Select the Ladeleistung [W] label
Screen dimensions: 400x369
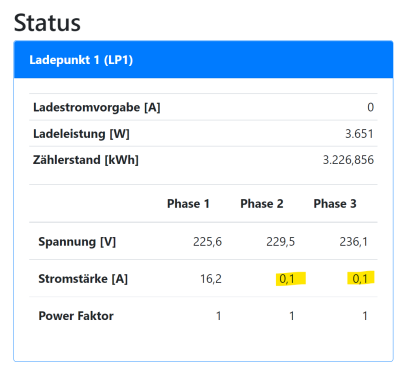pos(81,134)
